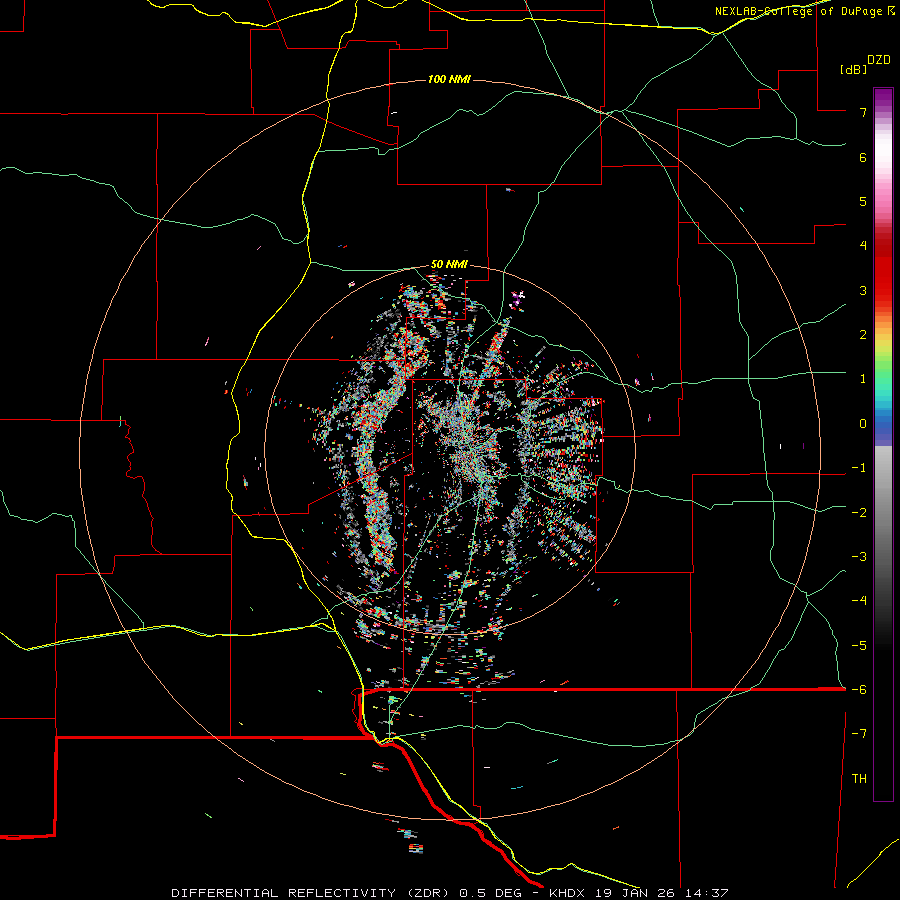
Task: Select the "3" value on color scale
Action: pyautogui.click(x=863, y=290)
